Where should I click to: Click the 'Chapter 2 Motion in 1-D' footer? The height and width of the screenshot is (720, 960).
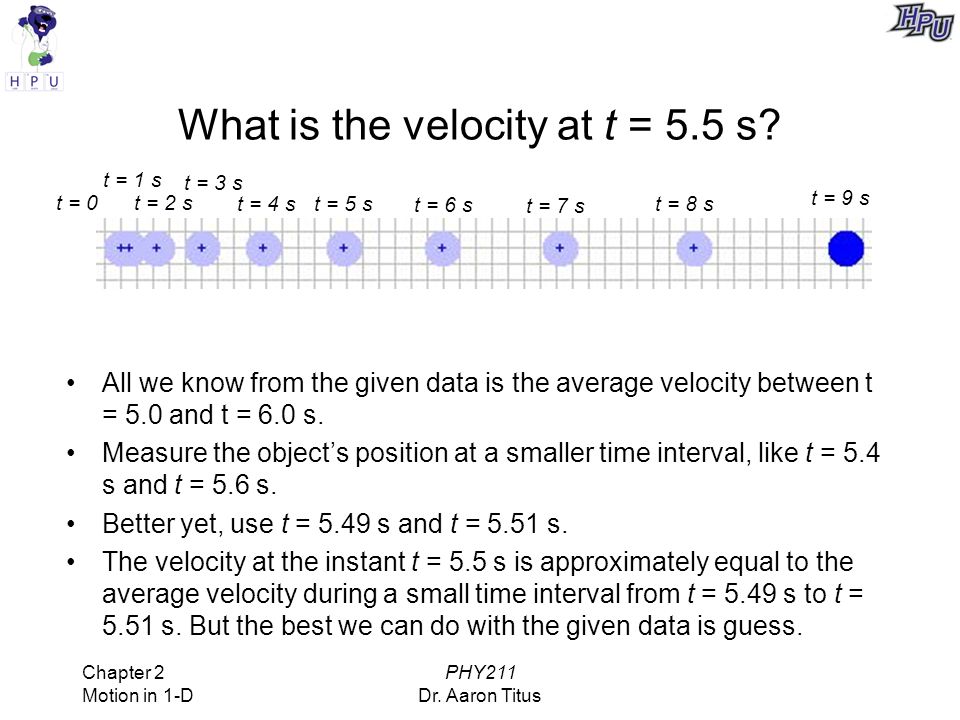[x=137, y=684]
